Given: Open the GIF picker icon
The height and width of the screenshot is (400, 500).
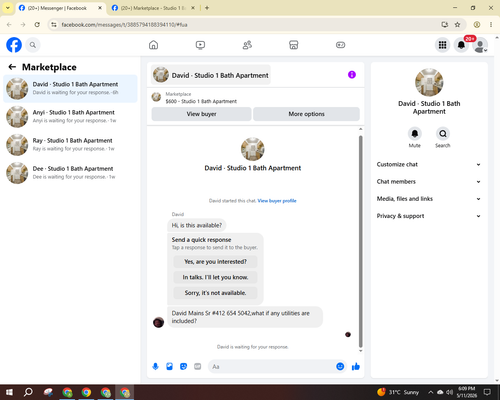Looking at the screenshot, I should (198, 367).
